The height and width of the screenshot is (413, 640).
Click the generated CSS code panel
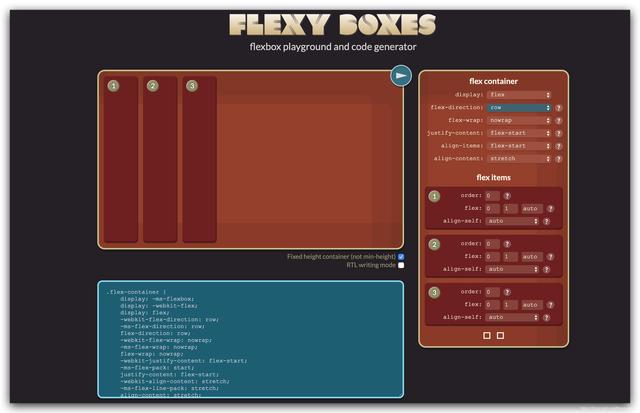(x=251, y=339)
